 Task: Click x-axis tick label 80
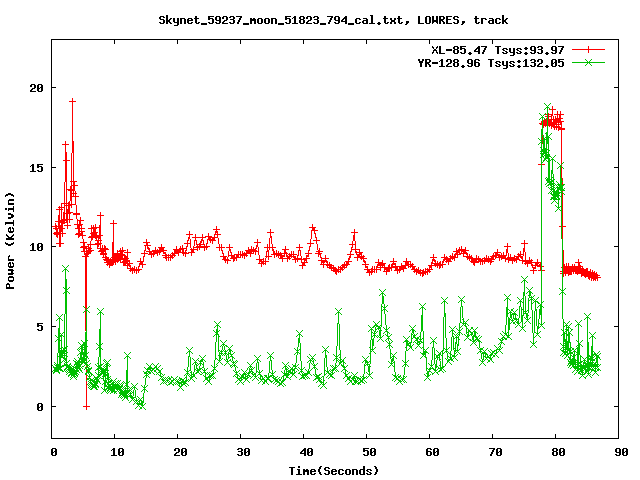point(558,452)
